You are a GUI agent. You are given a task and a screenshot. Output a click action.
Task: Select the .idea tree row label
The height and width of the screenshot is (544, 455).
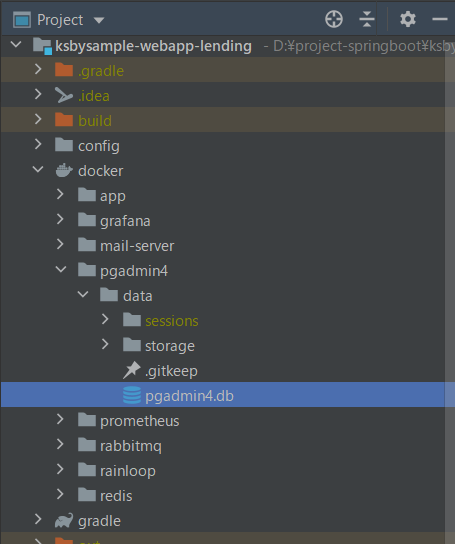pyautogui.click(x=94, y=96)
